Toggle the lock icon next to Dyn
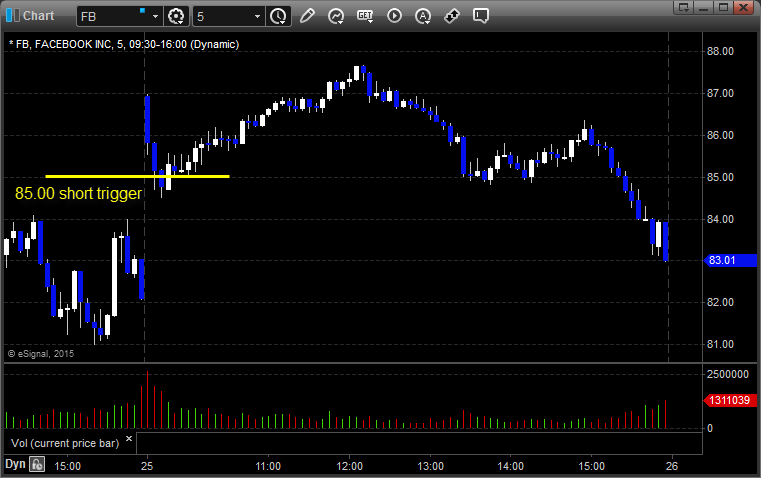This screenshot has height=478, width=761. tap(36, 464)
